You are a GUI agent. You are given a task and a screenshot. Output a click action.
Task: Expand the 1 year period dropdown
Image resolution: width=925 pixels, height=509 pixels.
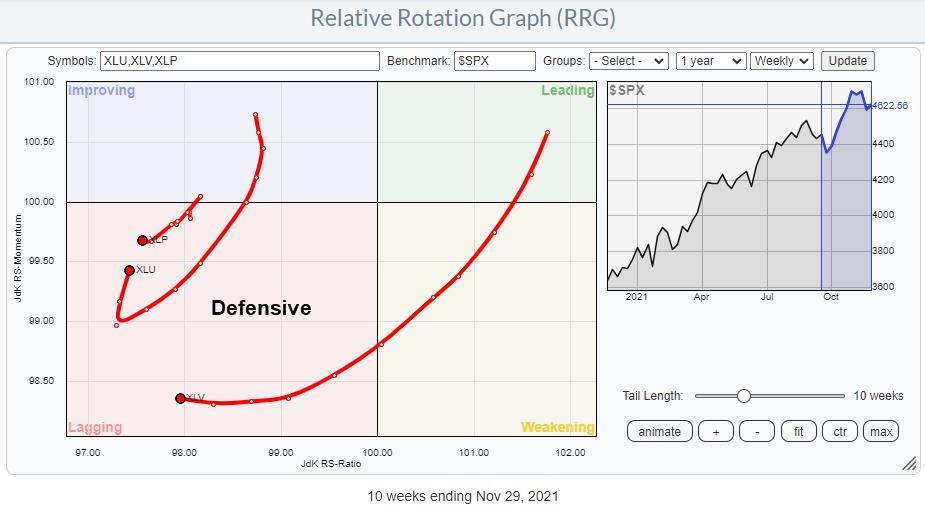click(x=710, y=61)
